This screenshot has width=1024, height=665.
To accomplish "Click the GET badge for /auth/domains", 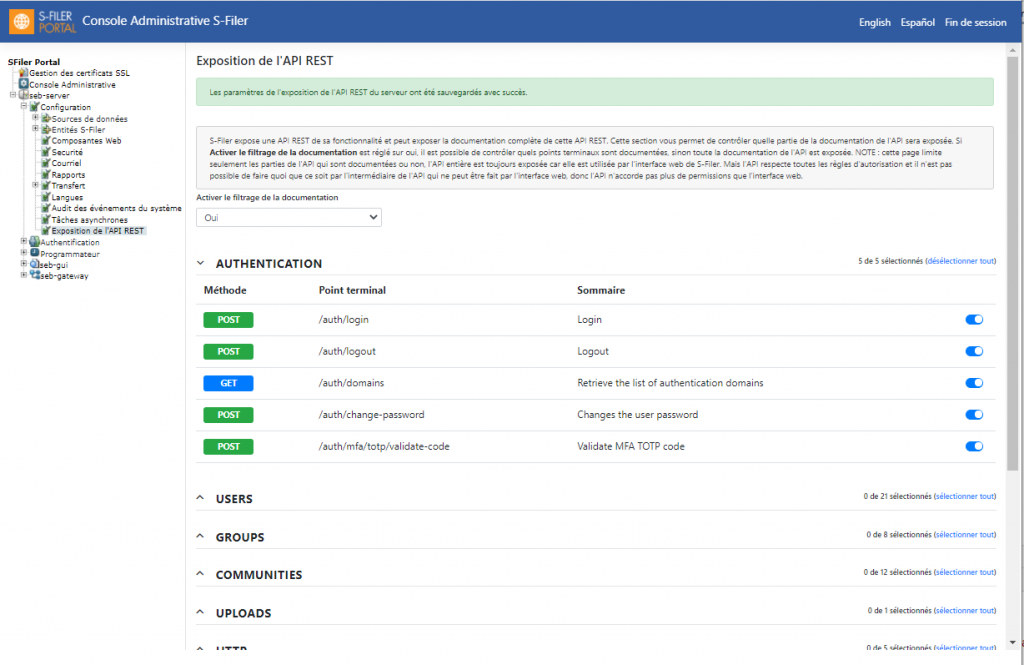I will pyautogui.click(x=228, y=383).
